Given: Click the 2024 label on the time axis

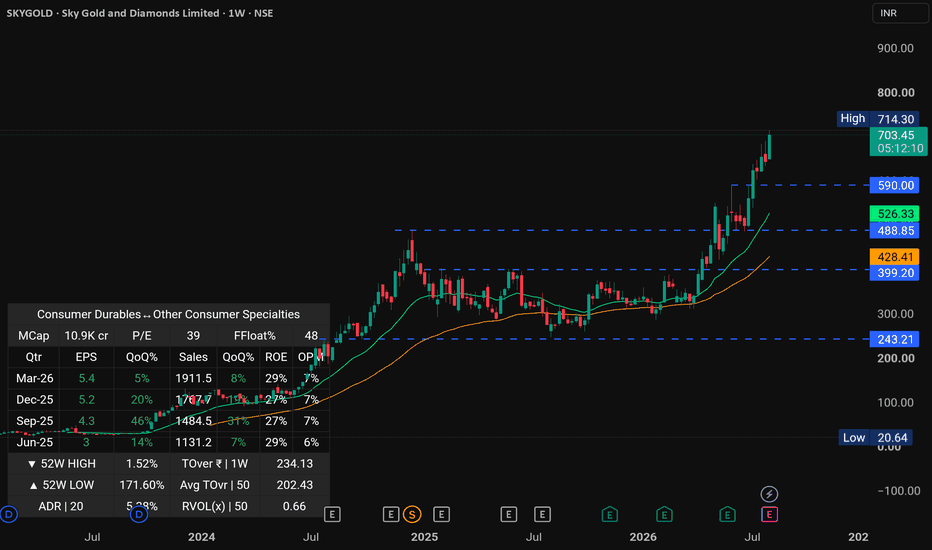Looking at the screenshot, I should pos(201,537).
